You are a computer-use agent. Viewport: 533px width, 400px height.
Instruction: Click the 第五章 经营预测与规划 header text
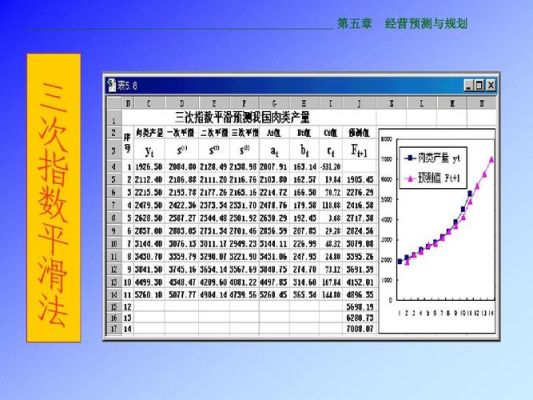coord(402,23)
